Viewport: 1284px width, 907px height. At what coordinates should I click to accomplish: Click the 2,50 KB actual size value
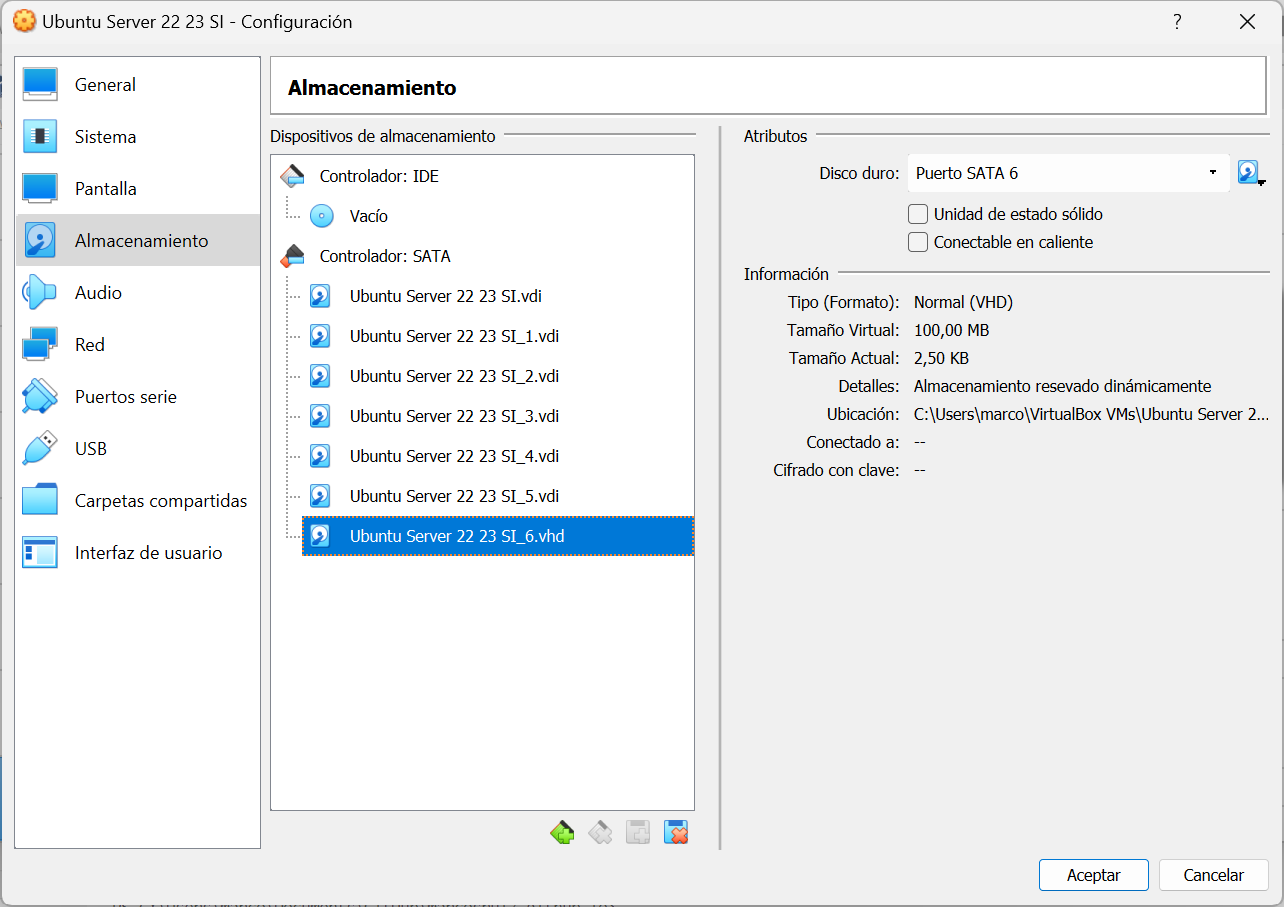pos(941,358)
